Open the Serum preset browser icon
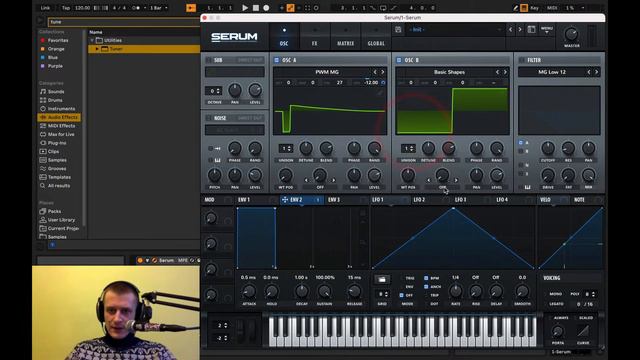This screenshot has height=360, width=640. click(x=531, y=29)
